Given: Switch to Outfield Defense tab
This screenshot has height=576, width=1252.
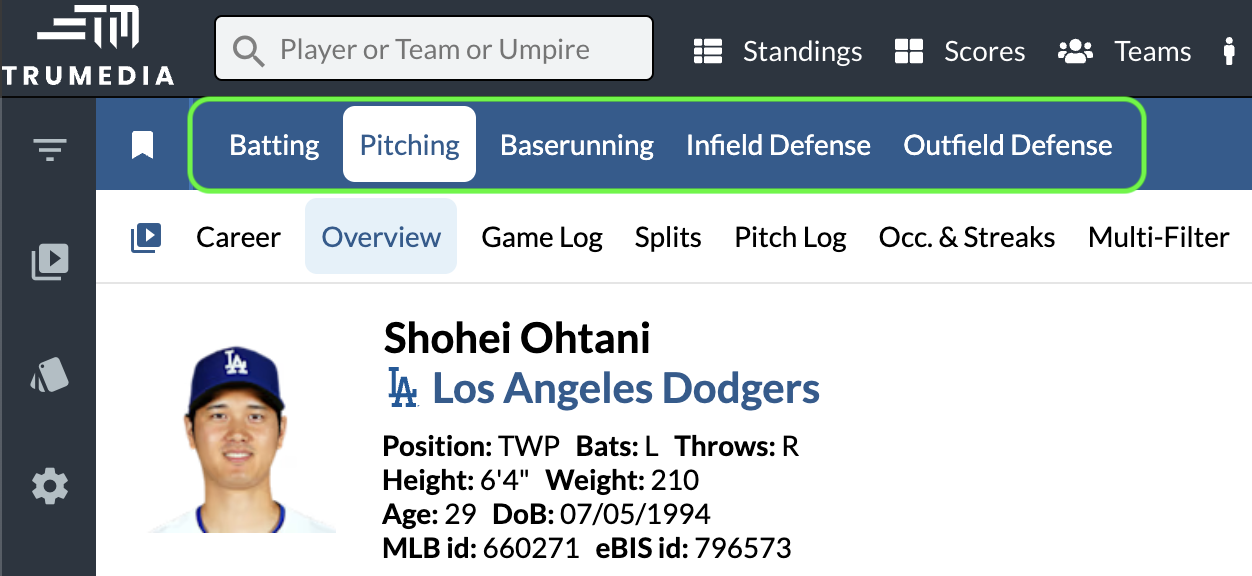Looking at the screenshot, I should (x=1007, y=146).
